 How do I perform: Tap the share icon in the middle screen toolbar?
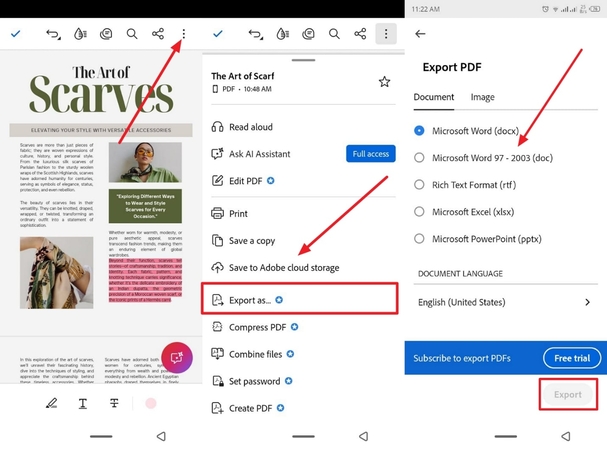pyautogui.click(x=360, y=34)
